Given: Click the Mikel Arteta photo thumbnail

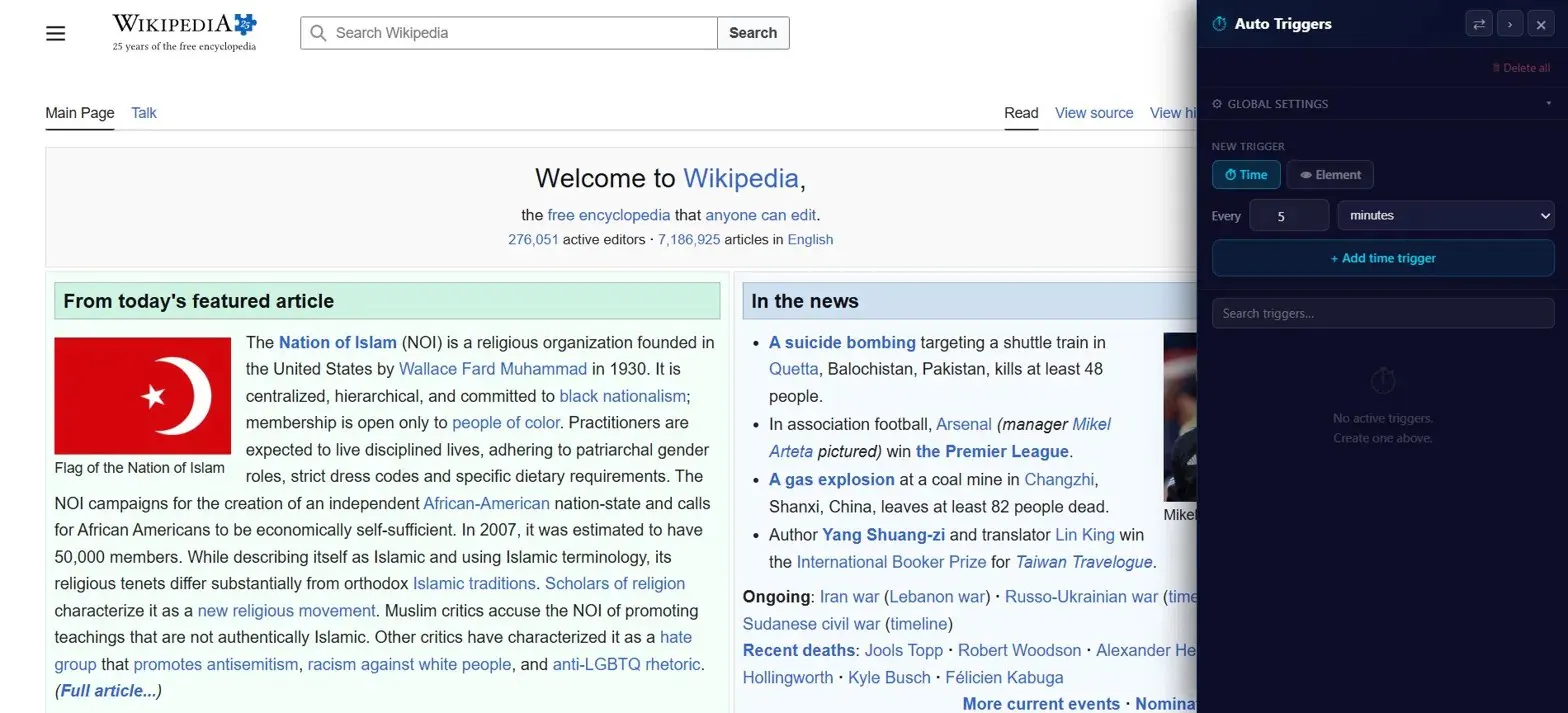Looking at the screenshot, I should coord(1180,417).
